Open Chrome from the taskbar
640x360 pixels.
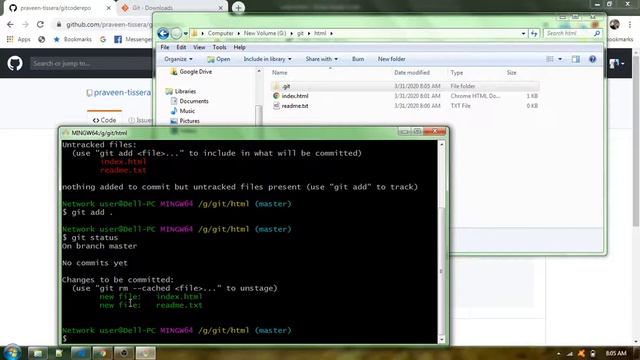pyautogui.click(x=102, y=353)
